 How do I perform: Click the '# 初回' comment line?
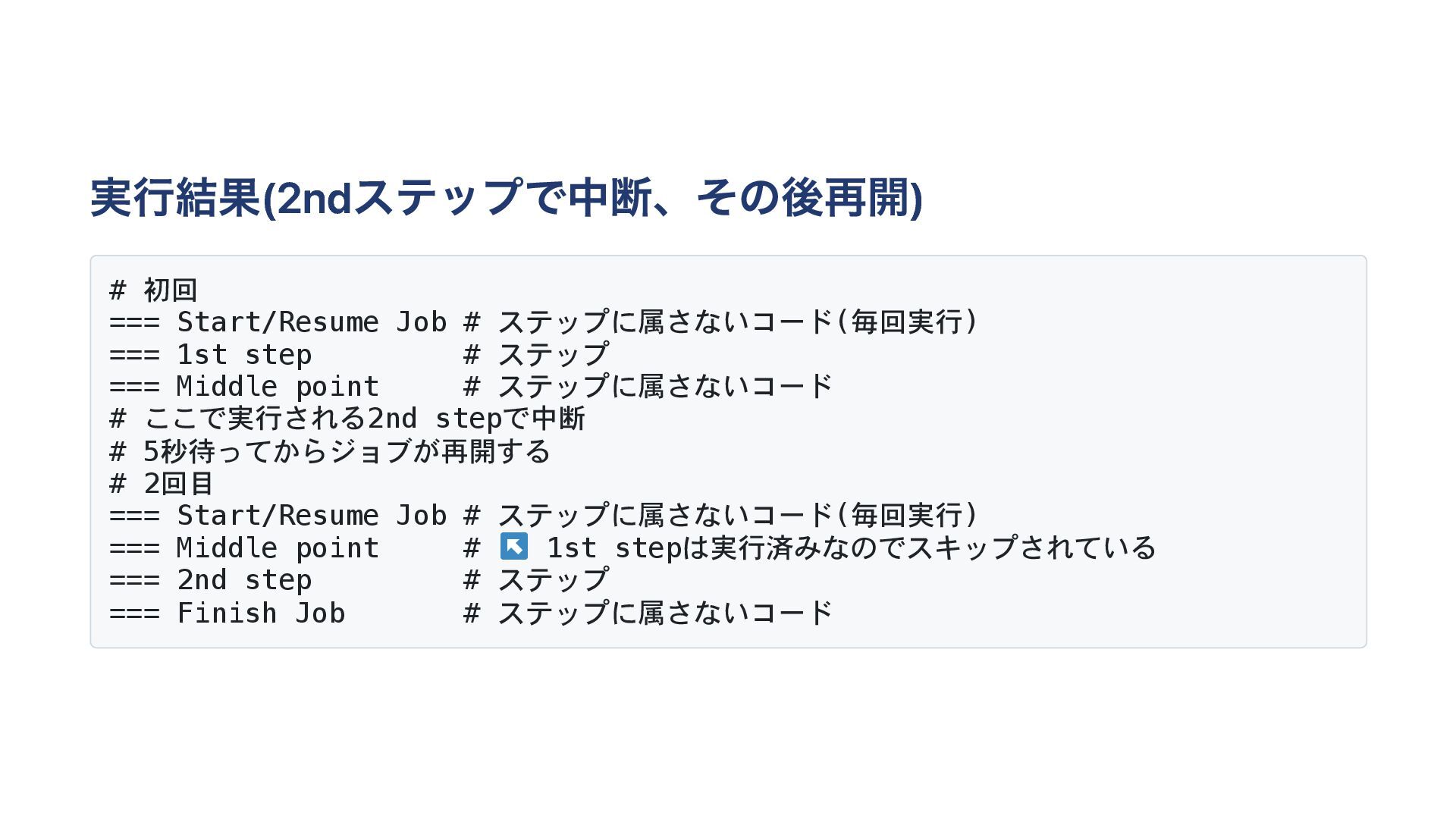[x=153, y=290]
